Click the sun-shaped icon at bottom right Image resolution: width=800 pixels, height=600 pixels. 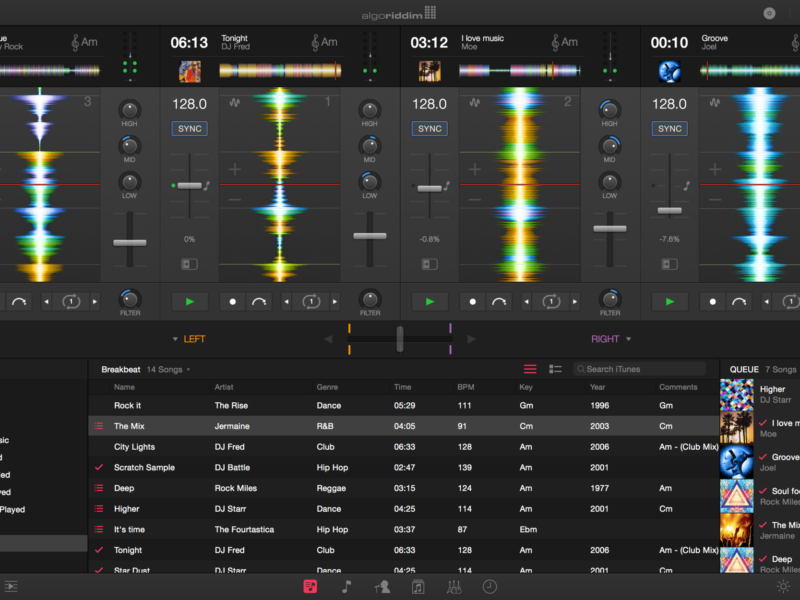pos(783,587)
